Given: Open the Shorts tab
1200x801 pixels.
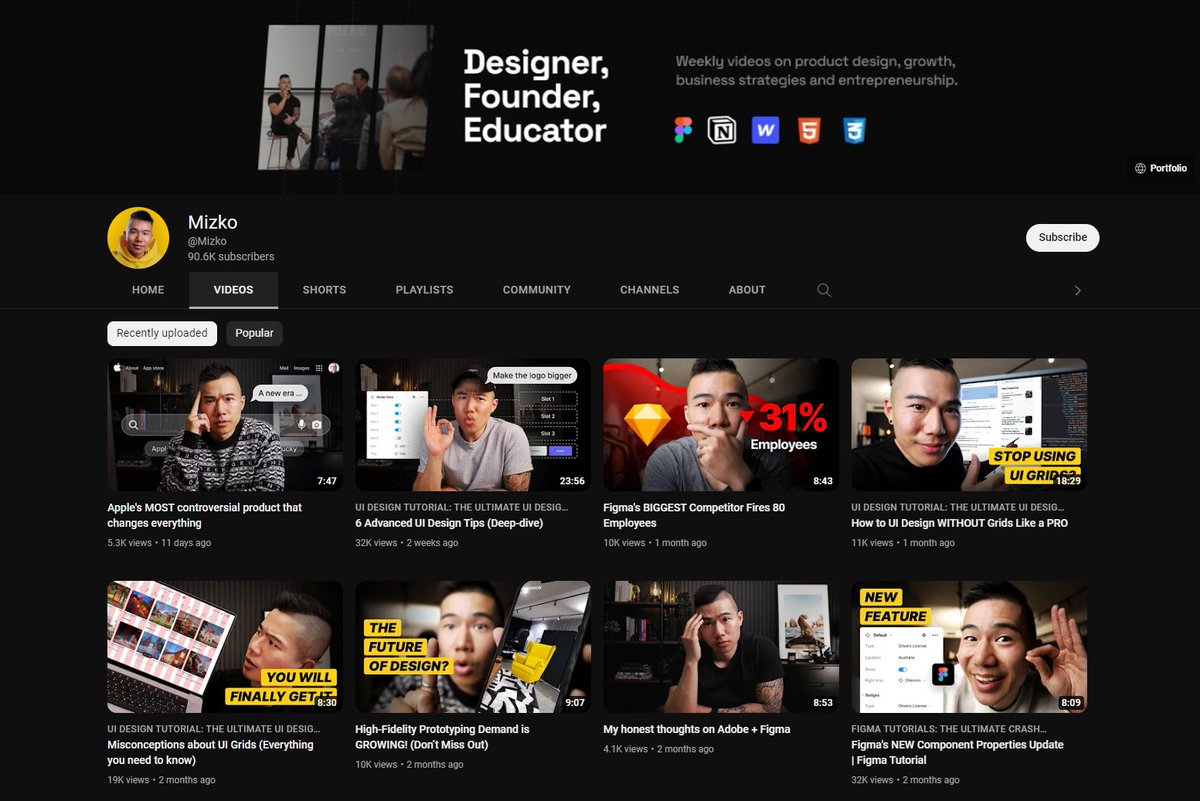Looking at the screenshot, I should 324,290.
